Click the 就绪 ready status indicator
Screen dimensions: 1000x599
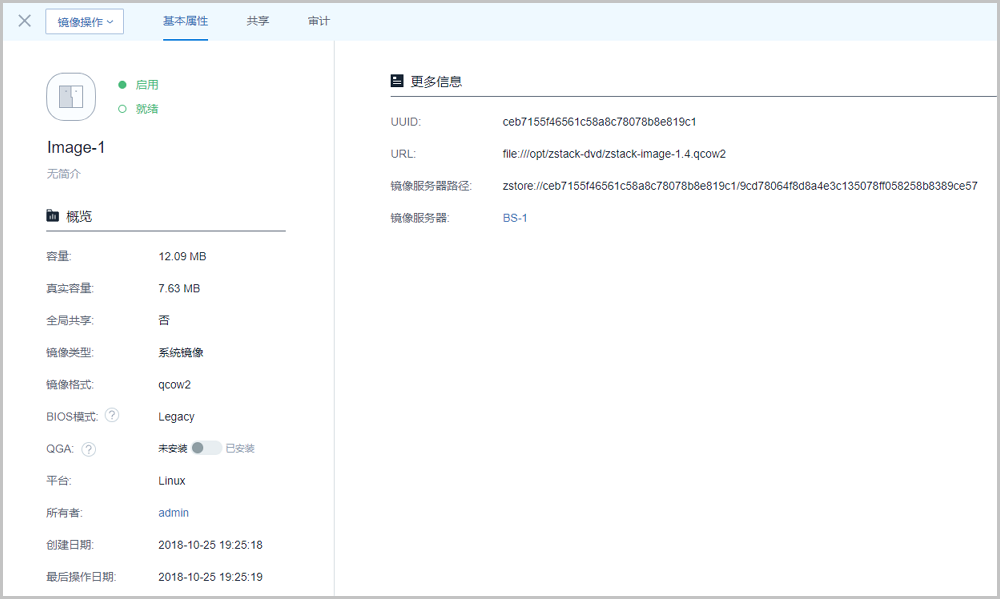pyautogui.click(x=139, y=109)
